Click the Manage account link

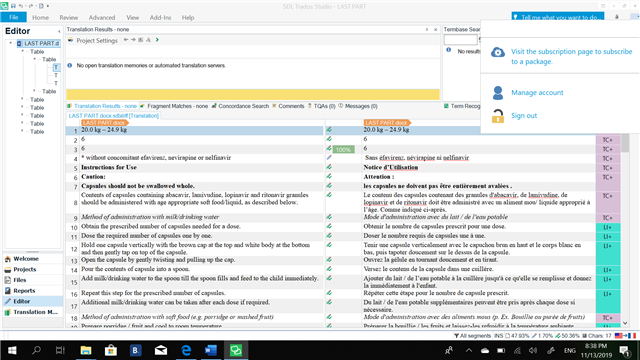(x=537, y=93)
